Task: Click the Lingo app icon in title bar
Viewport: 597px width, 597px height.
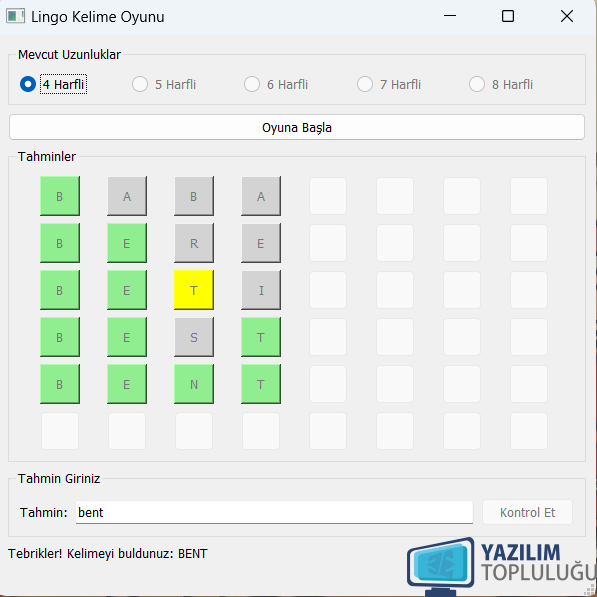Action: pos(16,16)
